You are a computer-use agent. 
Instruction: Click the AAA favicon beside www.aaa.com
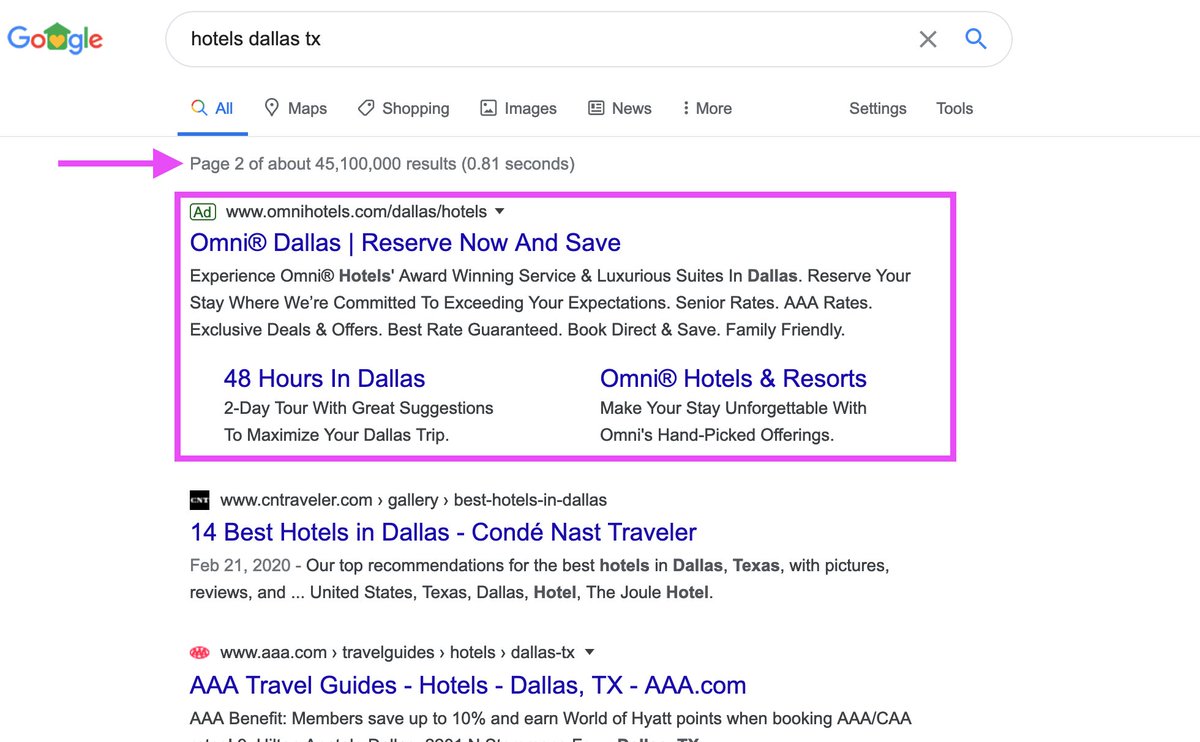(200, 652)
